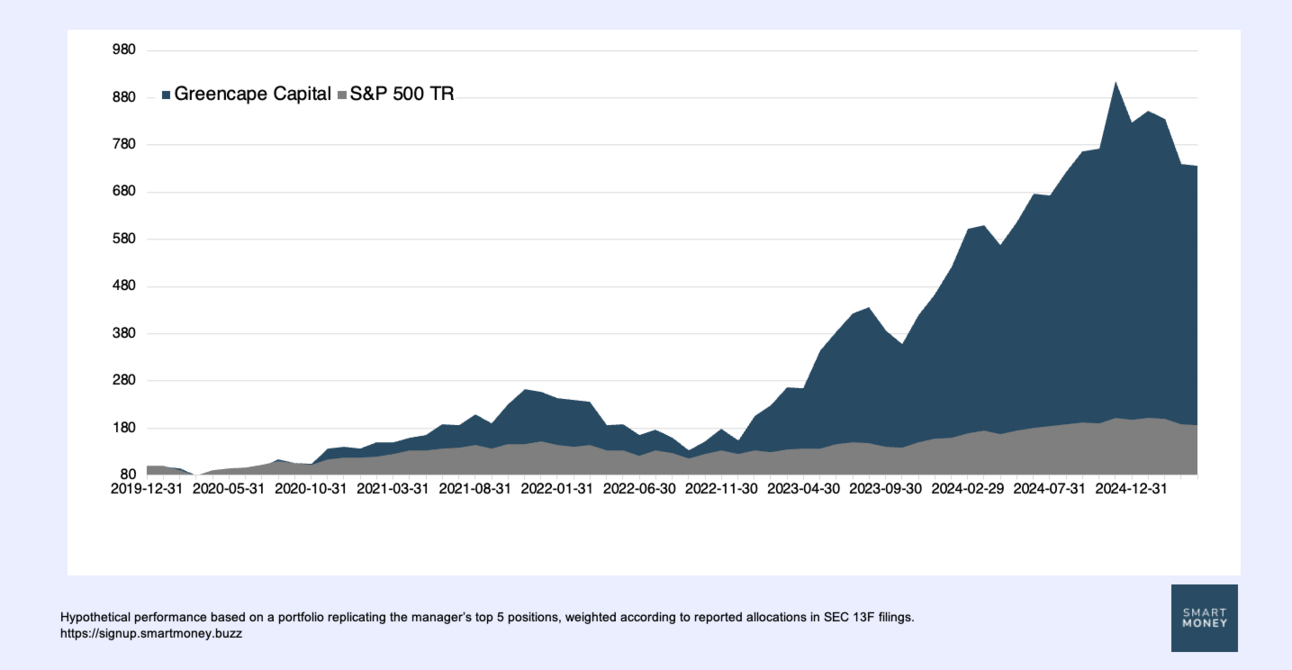The height and width of the screenshot is (670, 1292).
Task: Select the Greencape Capital legend label
Action: pyautogui.click(x=253, y=94)
